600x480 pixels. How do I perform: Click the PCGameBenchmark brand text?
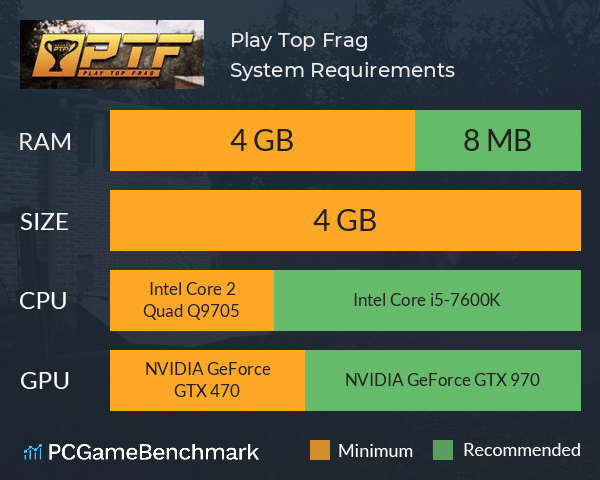coord(153,452)
